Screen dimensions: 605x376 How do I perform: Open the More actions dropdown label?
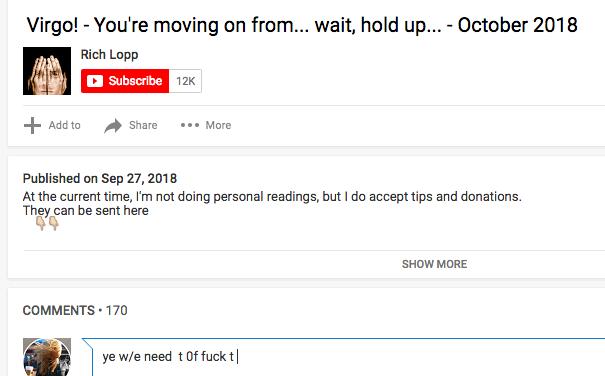[x=218, y=125]
